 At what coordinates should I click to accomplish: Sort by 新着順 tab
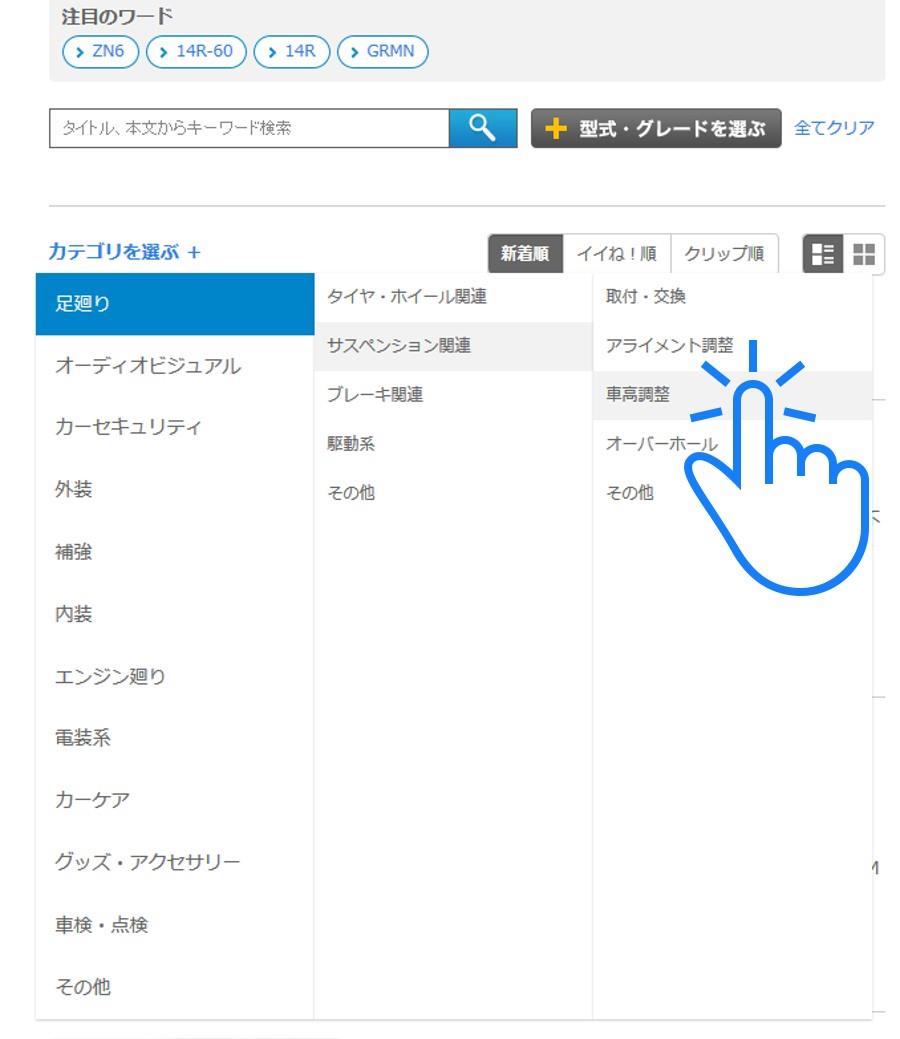pyautogui.click(x=525, y=254)
